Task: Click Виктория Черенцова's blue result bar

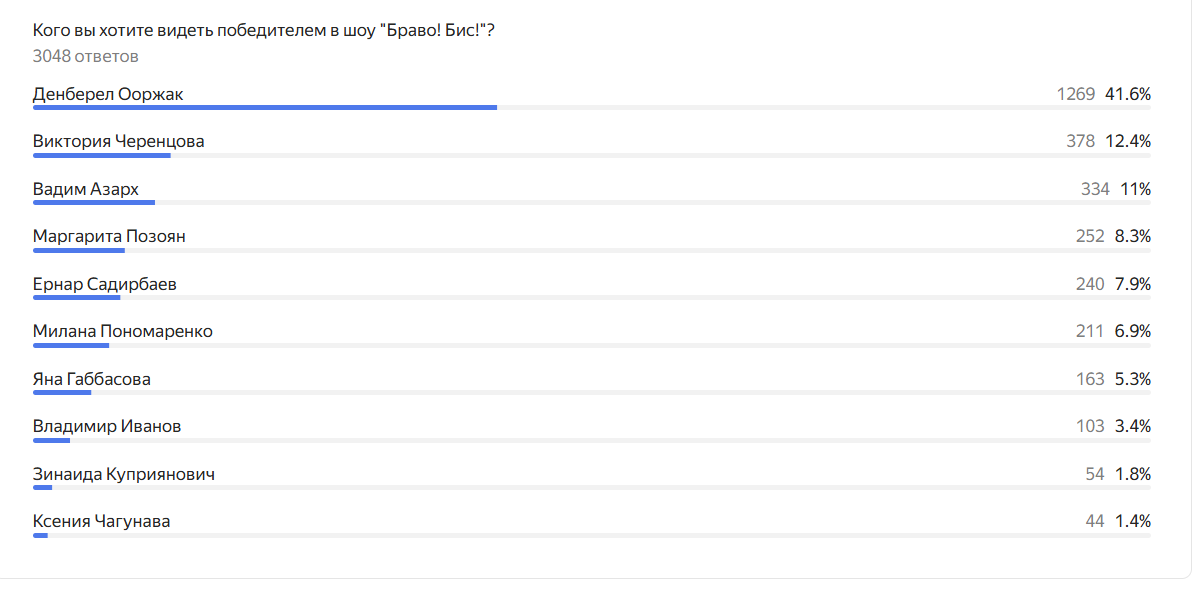Action: tap(101, 155)
